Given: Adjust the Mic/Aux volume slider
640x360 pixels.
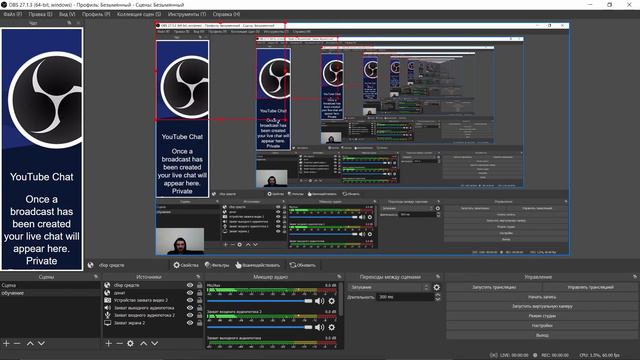Looking at the screenshot, I should (260, 301).
